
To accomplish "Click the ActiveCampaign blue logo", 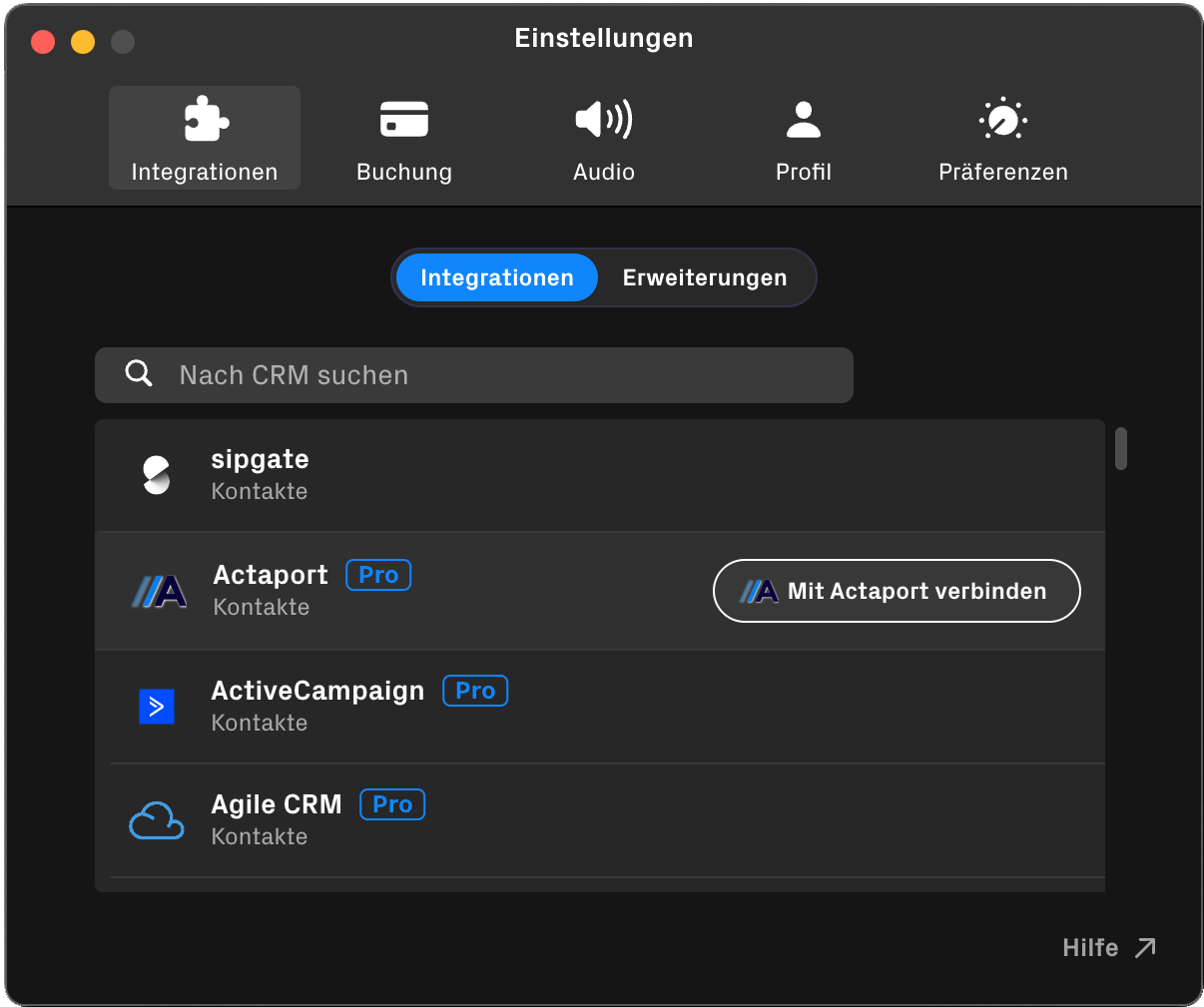I will (156, 706).
